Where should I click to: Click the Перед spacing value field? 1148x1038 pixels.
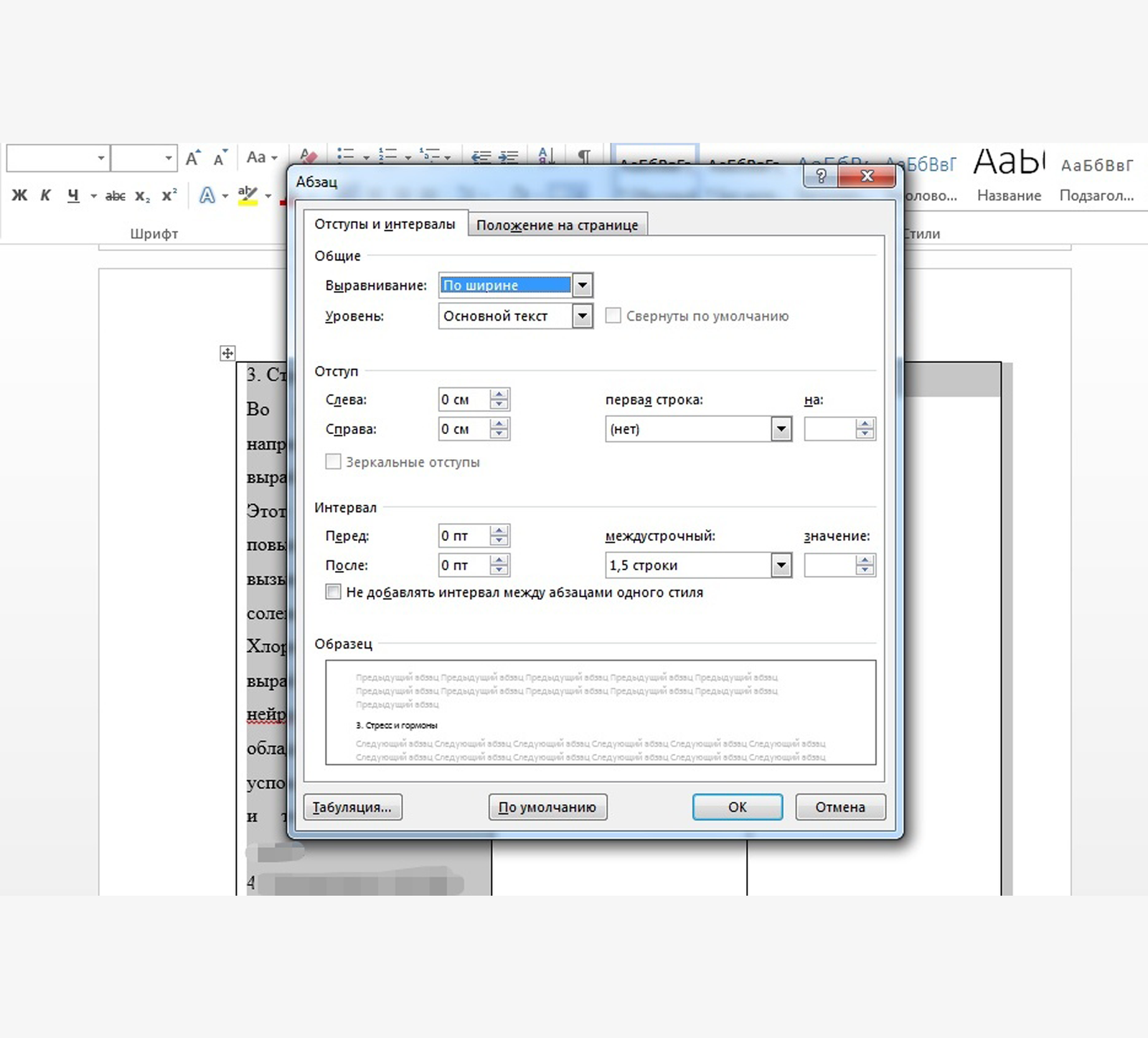click(x=464, y=536)
